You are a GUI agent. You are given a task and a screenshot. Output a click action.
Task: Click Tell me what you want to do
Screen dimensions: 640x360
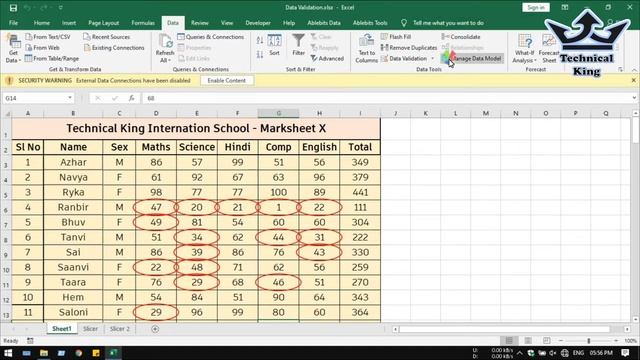pos(448,23)
